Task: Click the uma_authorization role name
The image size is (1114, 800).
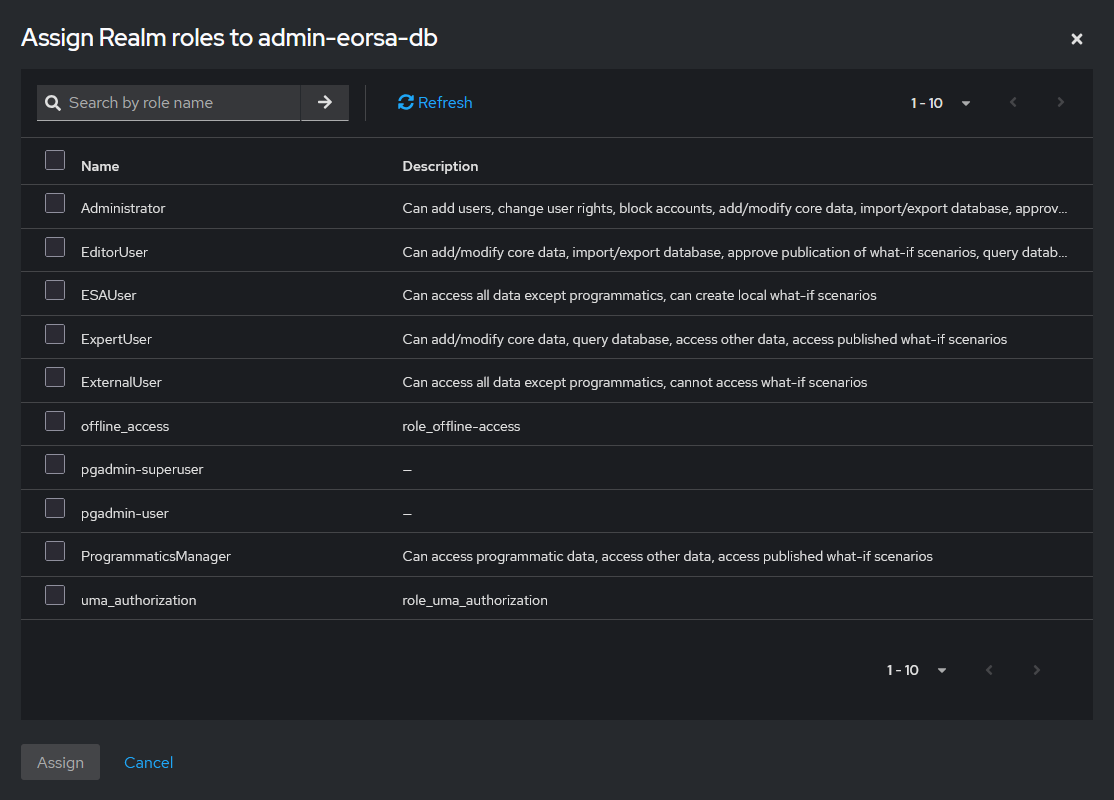Action: [x=139, y=600]
